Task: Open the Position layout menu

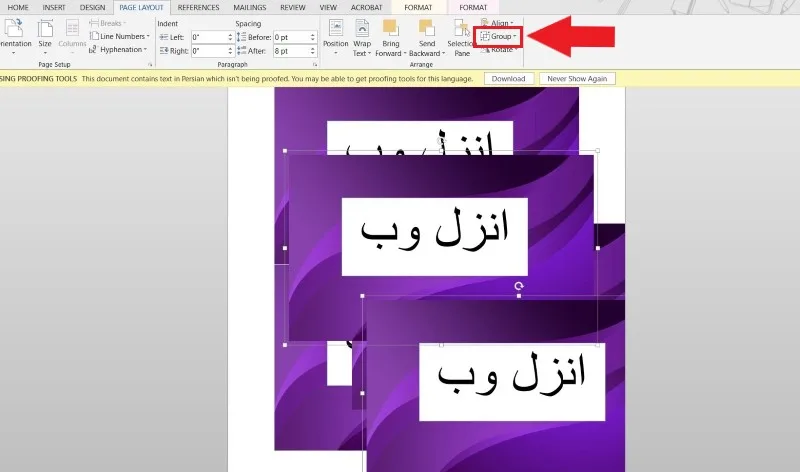Action: [x=336, y=37]
